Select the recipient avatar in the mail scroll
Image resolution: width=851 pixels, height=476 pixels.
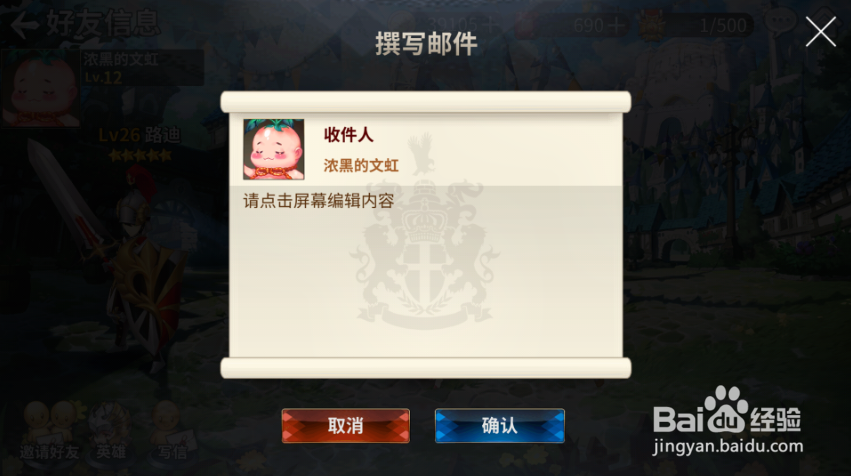click(x=274, y=149)
